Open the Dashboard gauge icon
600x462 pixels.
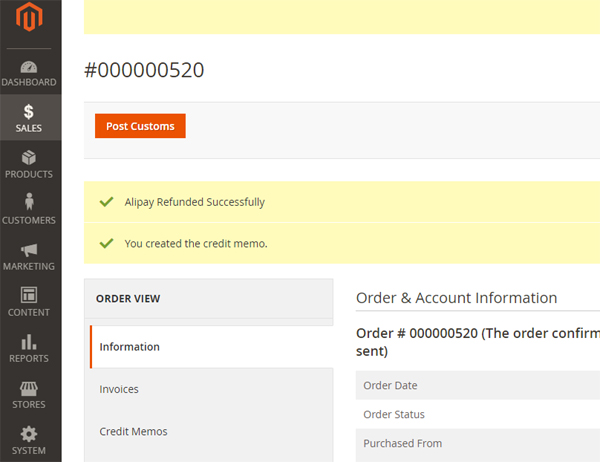(29, 67)
